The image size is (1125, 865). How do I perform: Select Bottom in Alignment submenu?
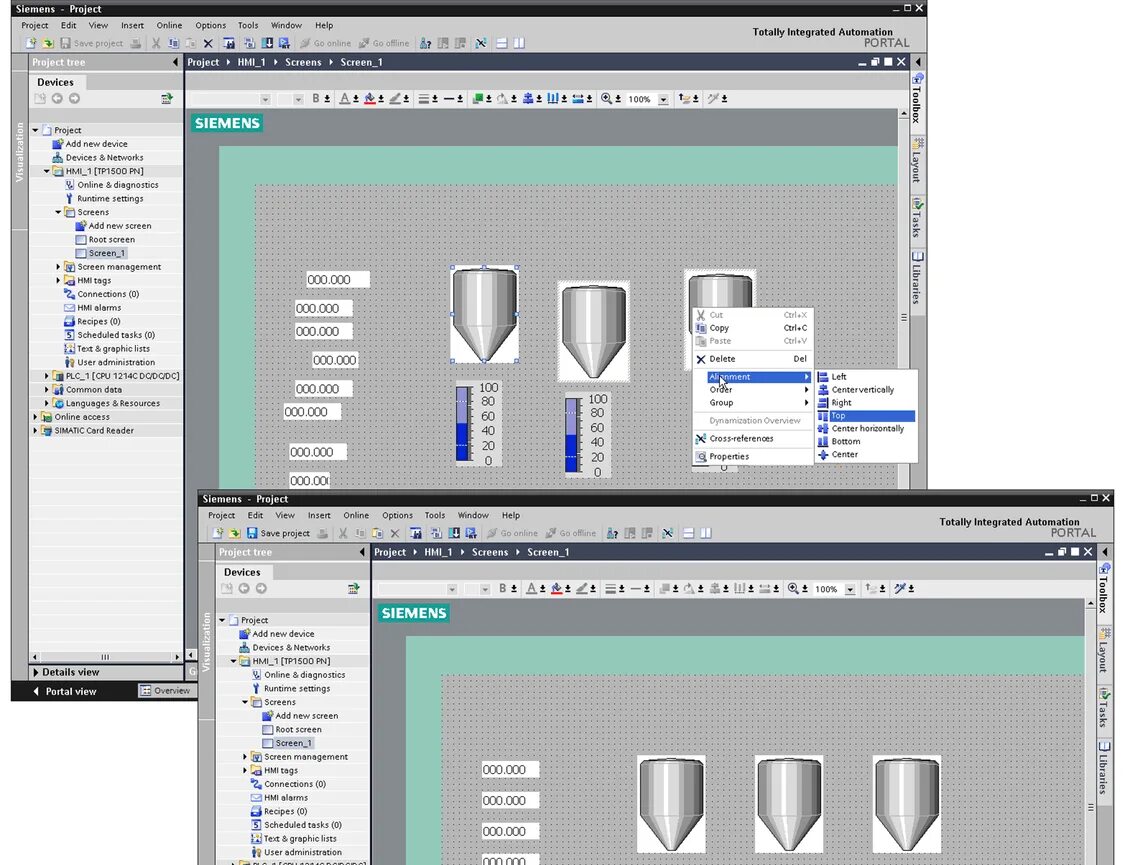[865, 441]
